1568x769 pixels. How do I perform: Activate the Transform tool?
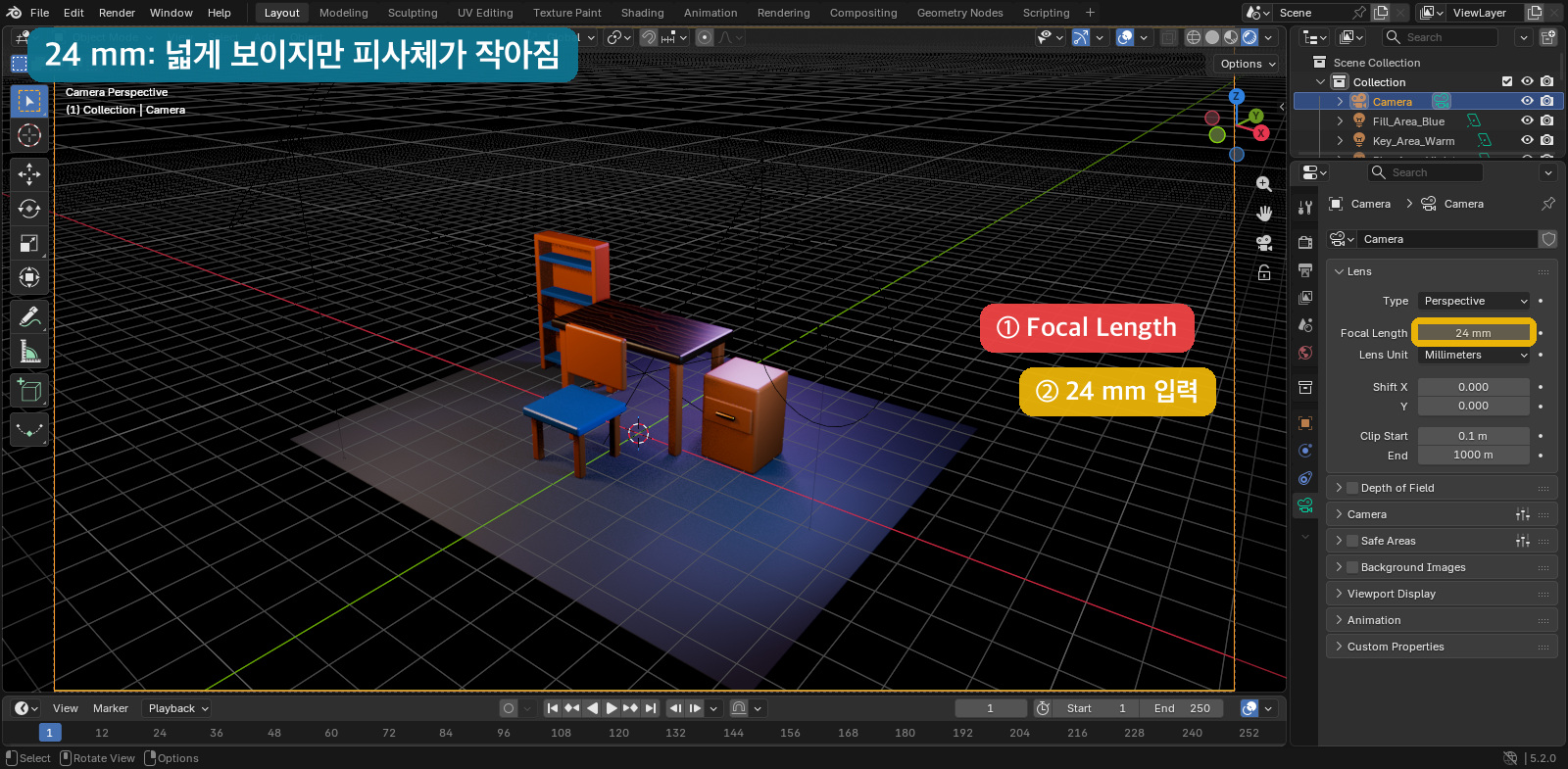(29, 277)
